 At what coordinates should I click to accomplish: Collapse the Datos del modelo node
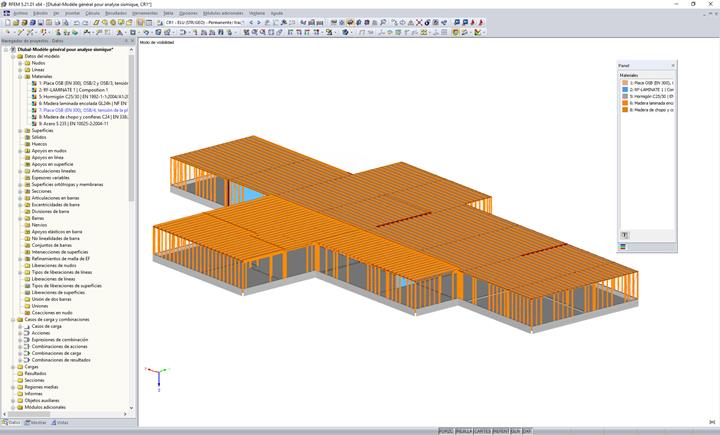coord(13,56)
